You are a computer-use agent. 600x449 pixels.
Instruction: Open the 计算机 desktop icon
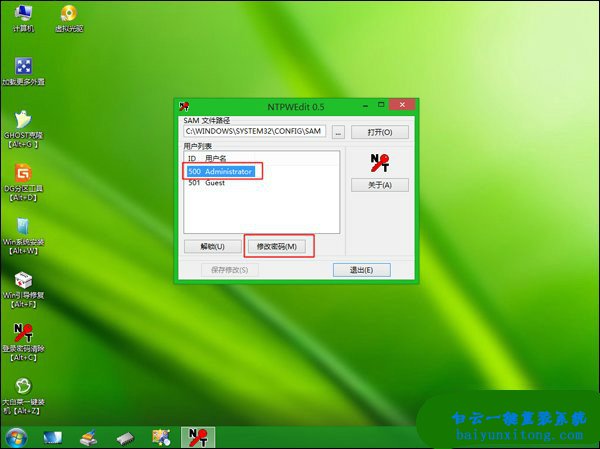point(23,18)
